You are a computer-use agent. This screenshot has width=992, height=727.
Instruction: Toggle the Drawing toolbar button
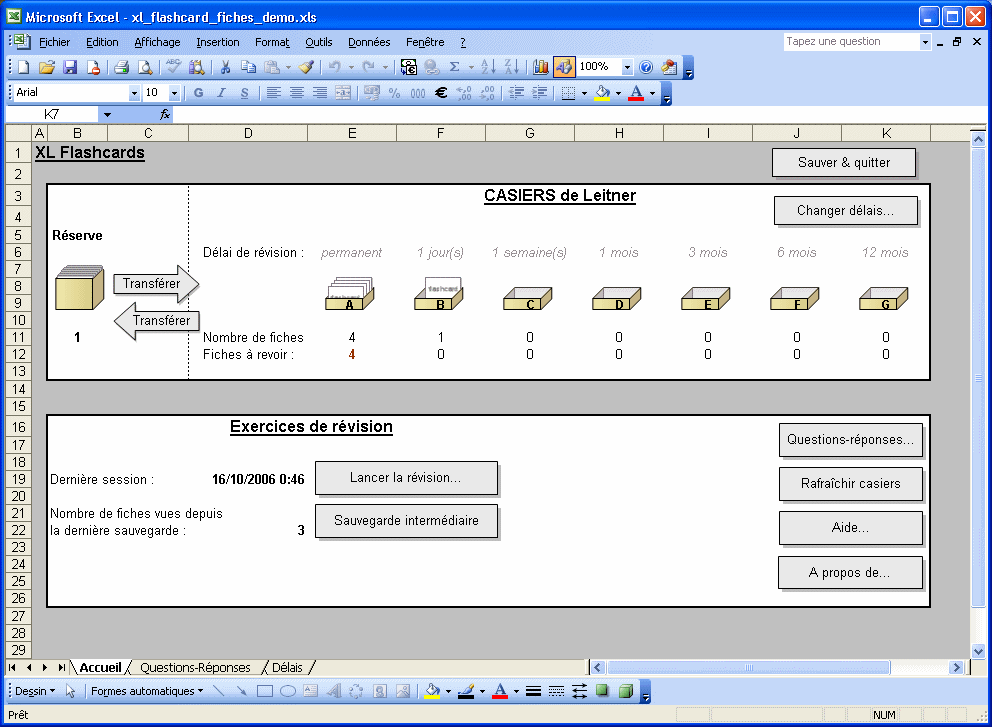(564, 67)
